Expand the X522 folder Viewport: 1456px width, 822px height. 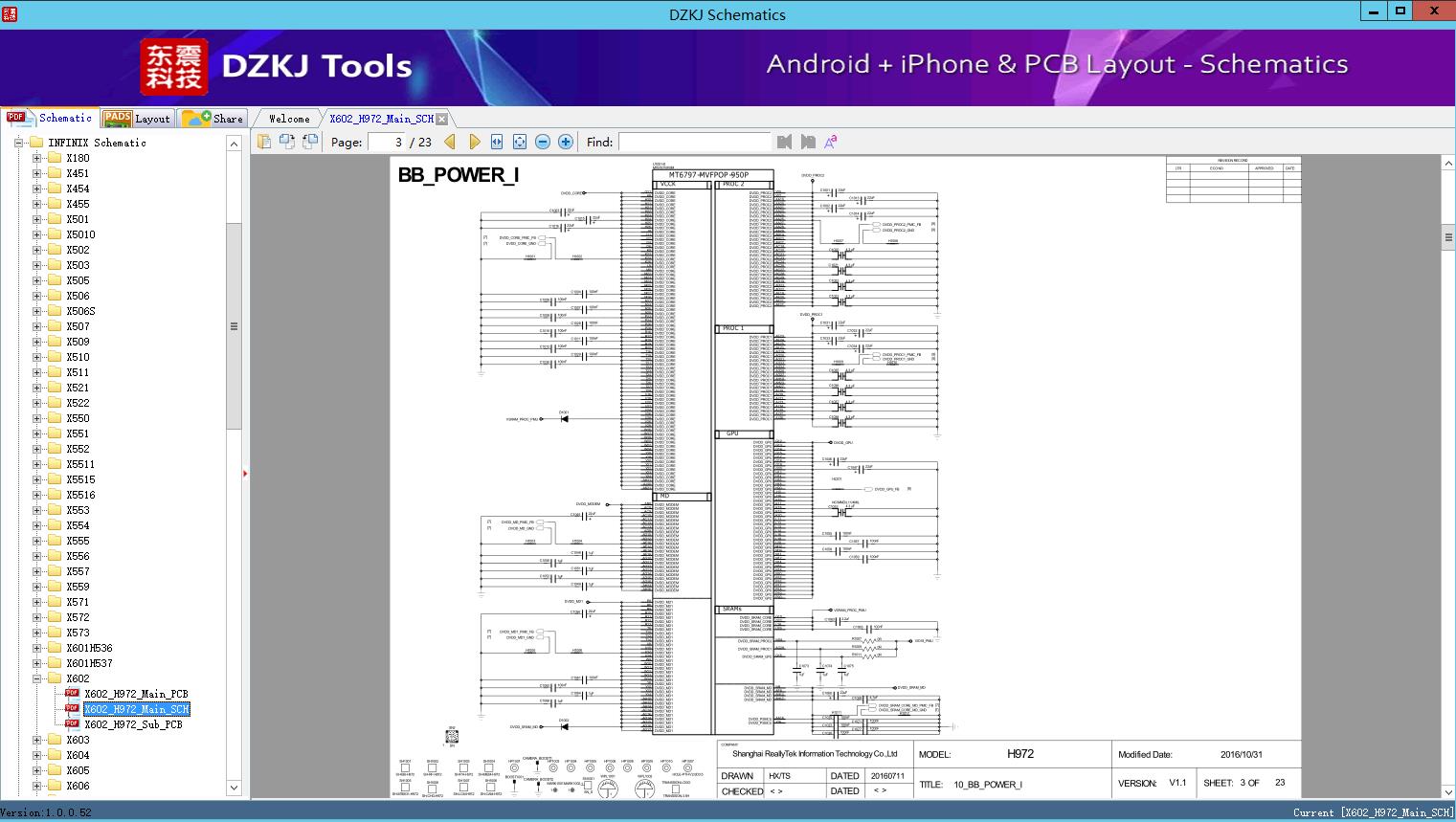[36, 403]
